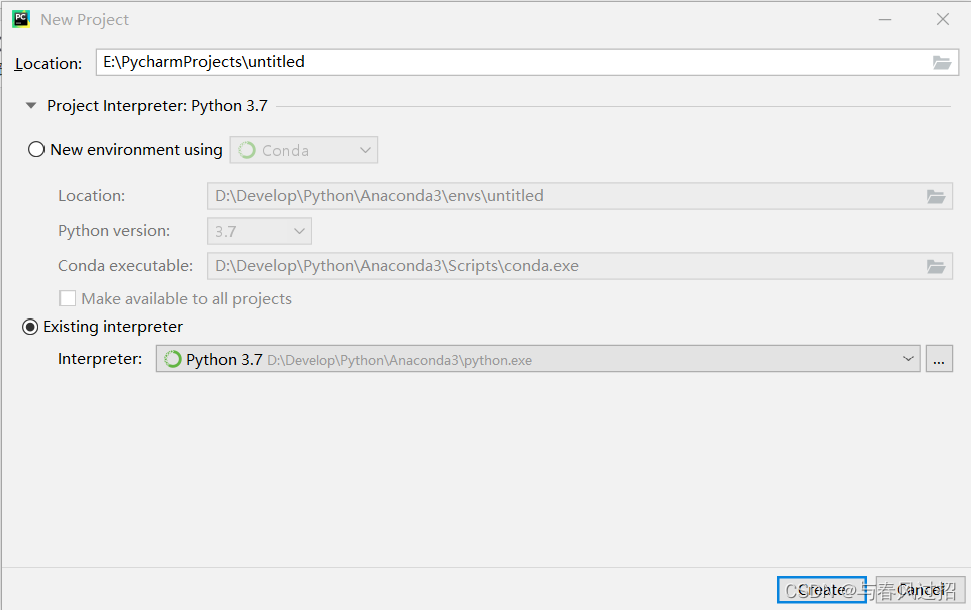971x610 pixels.
Task: Click the Conda executable label
Action: (126, 266)
